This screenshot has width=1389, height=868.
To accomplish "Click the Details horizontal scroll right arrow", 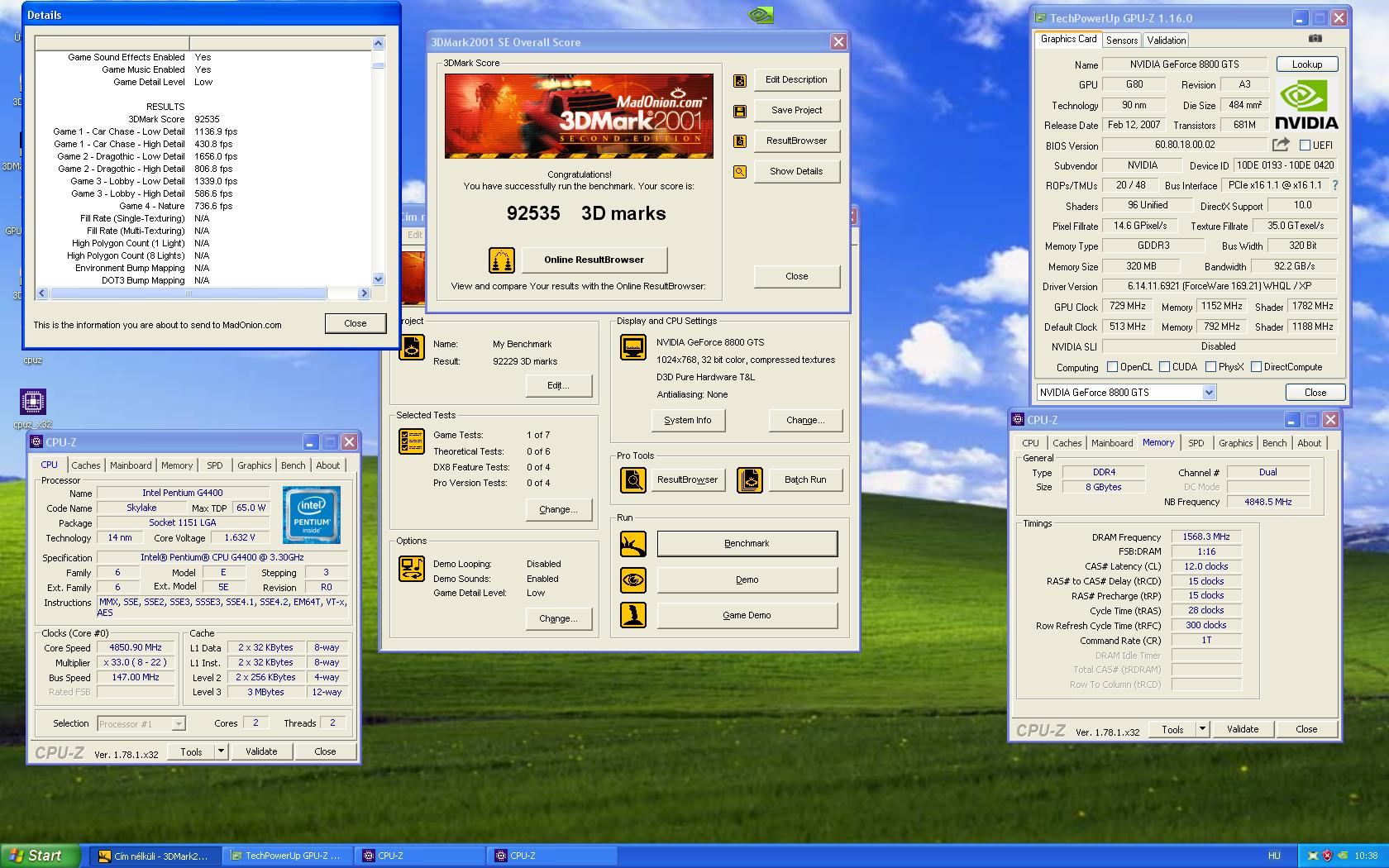I will 363,293.
